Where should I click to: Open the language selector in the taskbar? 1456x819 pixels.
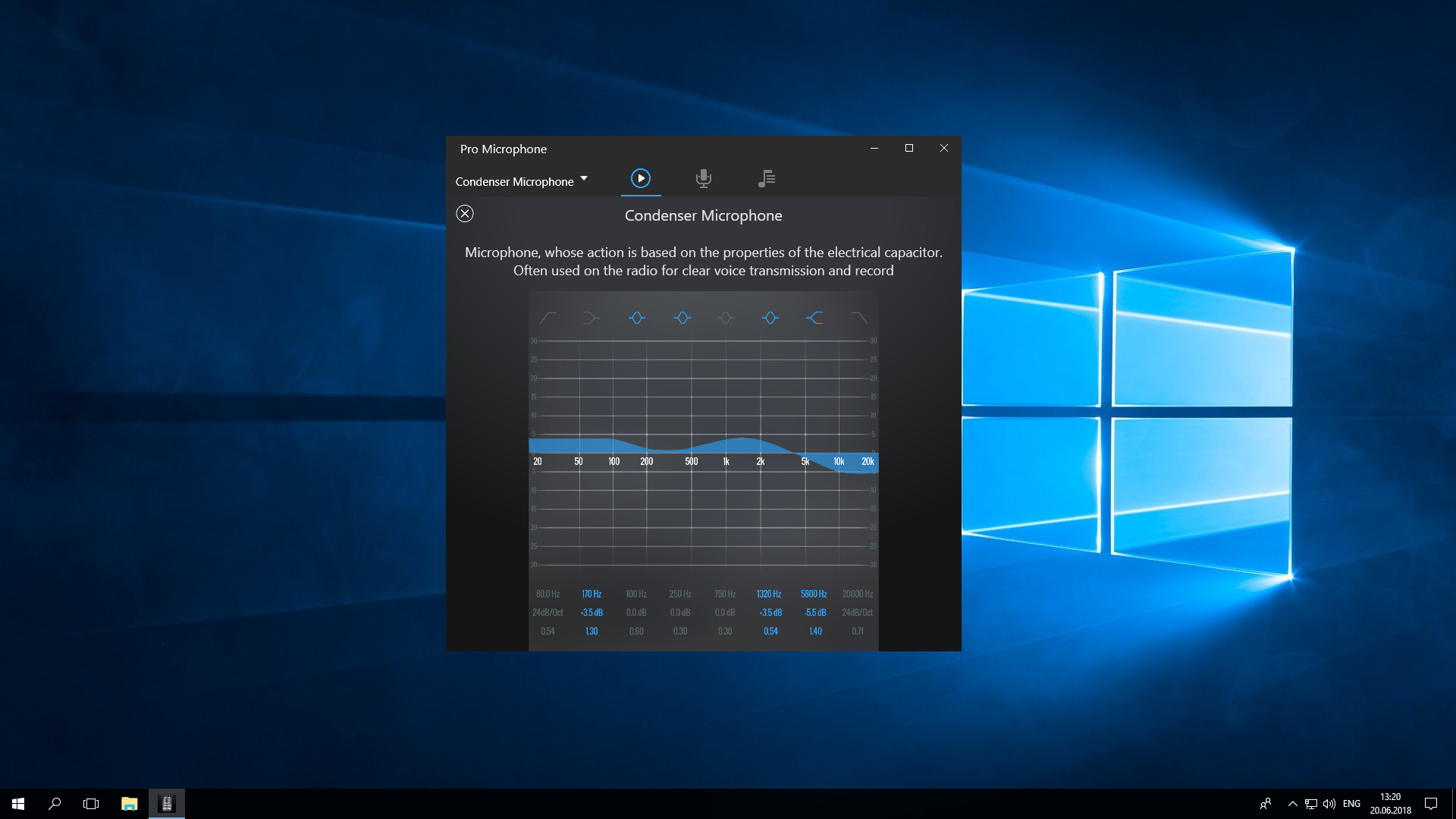click(1351, 803)
